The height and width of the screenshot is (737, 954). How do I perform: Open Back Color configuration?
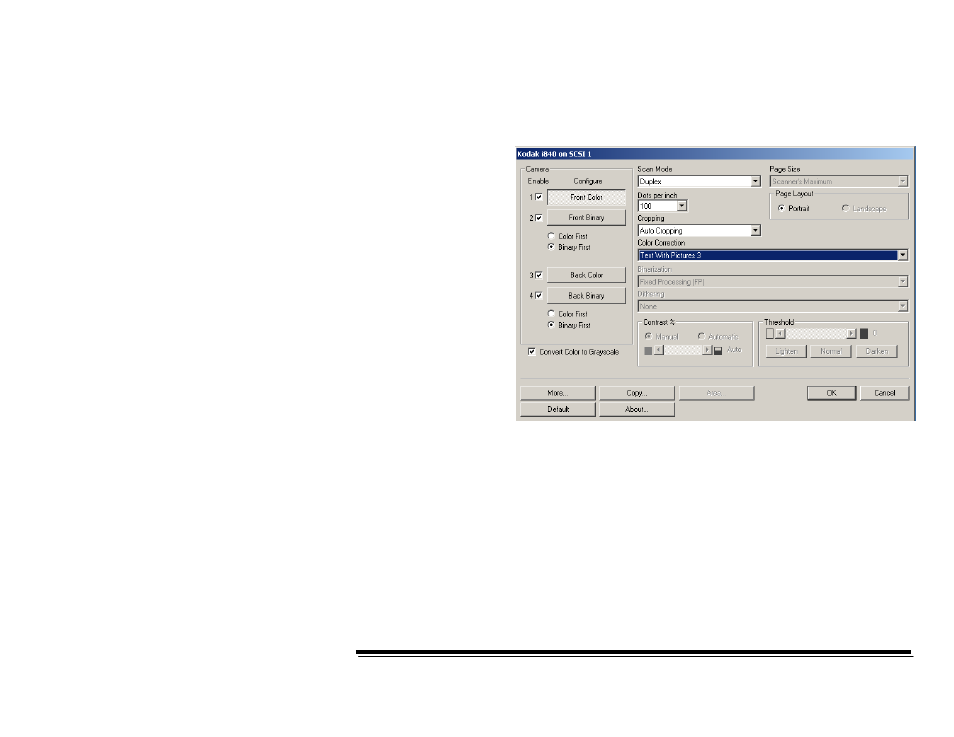(587, 275)
